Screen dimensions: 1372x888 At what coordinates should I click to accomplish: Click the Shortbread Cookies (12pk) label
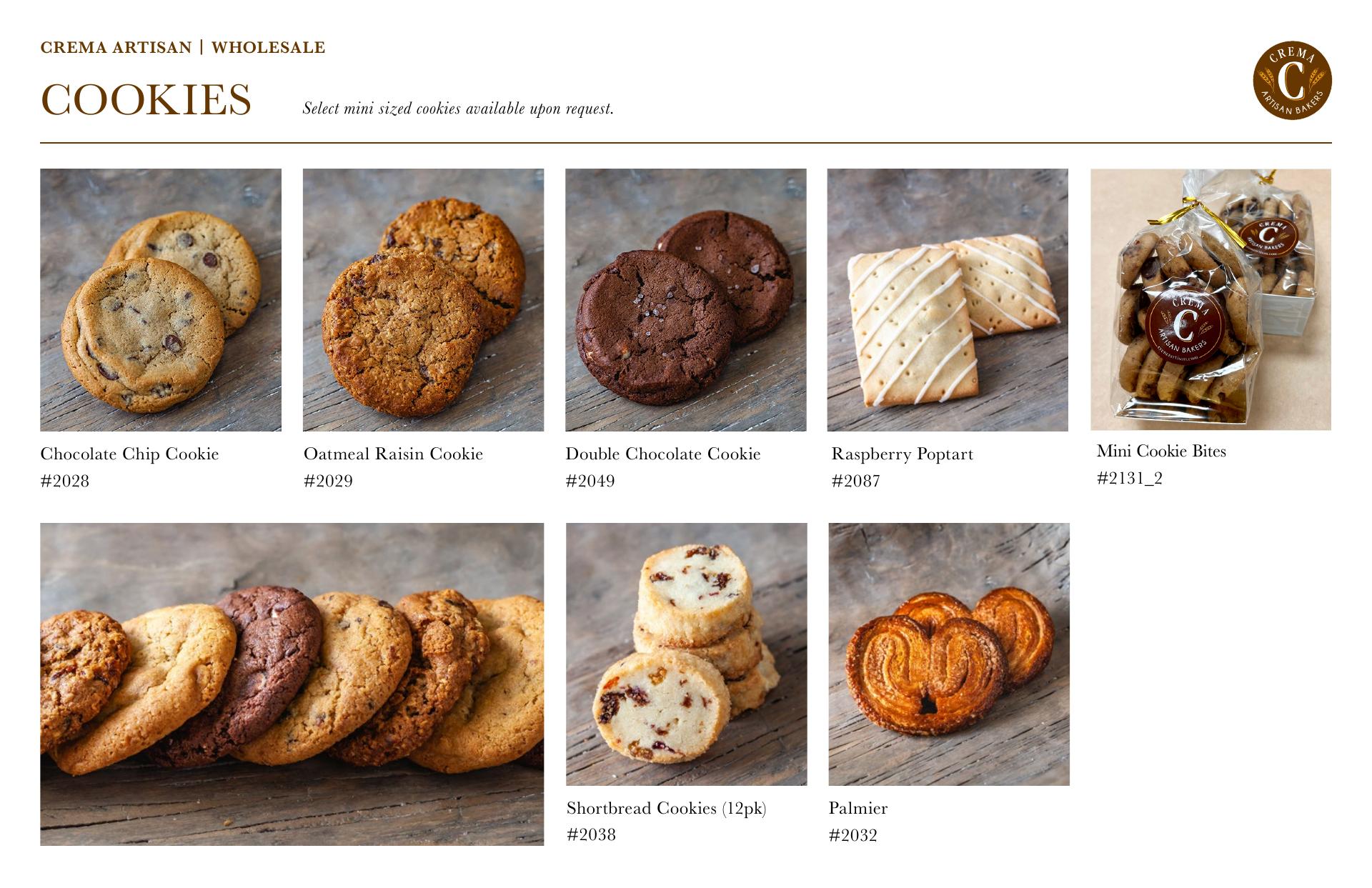pyautogui.click(x=666, y=809)
